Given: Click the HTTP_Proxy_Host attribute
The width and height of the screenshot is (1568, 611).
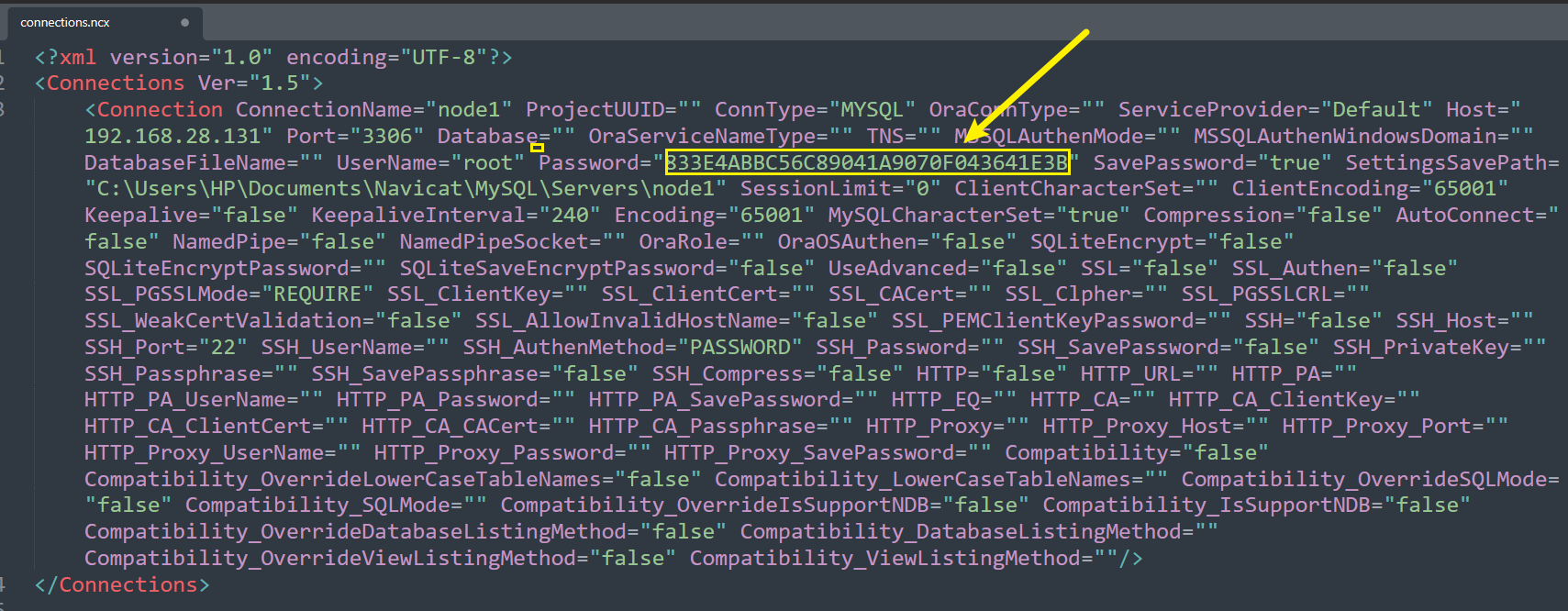Looking at the screenshot, I should pyautogui.click(x=1156, y=426).
